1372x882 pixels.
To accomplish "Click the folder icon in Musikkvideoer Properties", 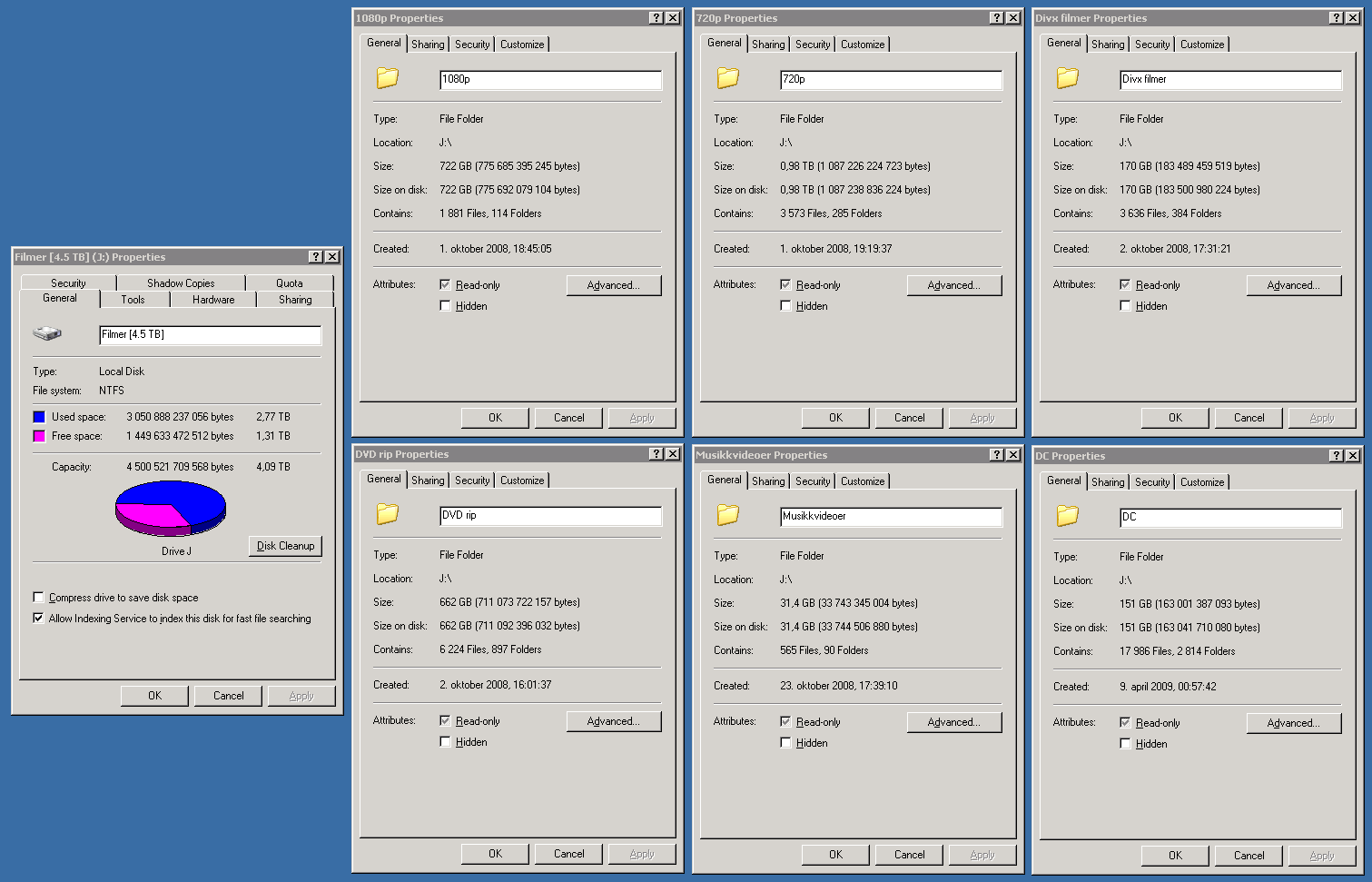I will (x=728, y=515).
